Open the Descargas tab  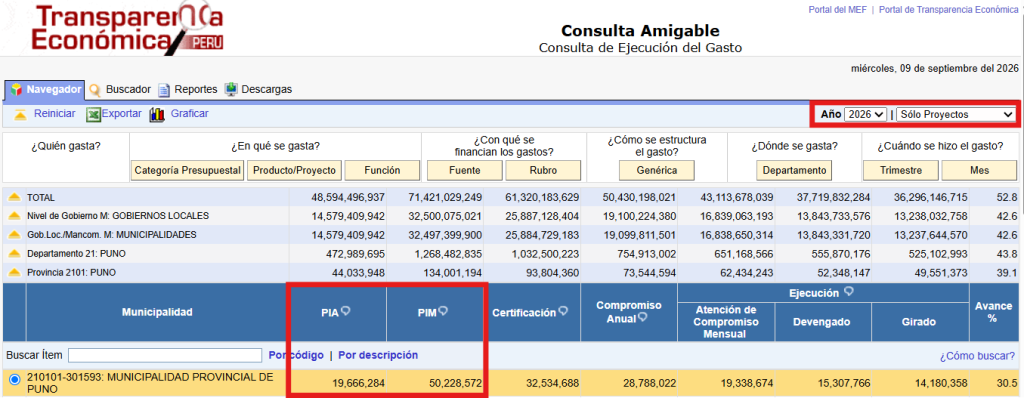[259, 90]
